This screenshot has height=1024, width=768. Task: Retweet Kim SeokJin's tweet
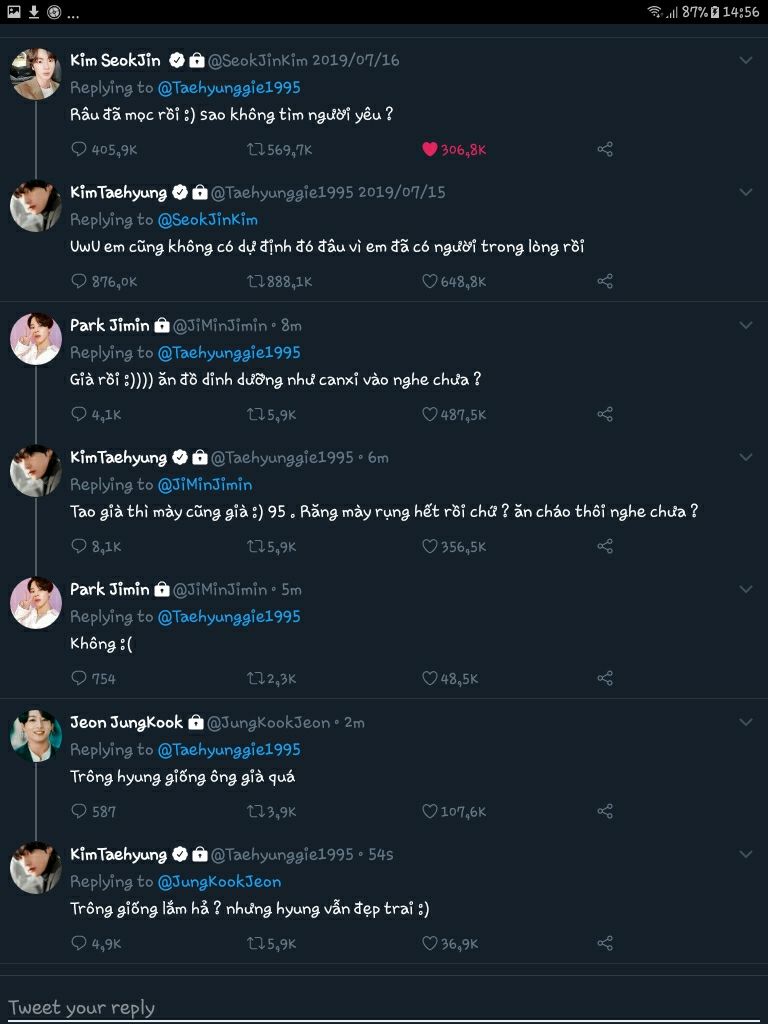[x=256, y=149]
